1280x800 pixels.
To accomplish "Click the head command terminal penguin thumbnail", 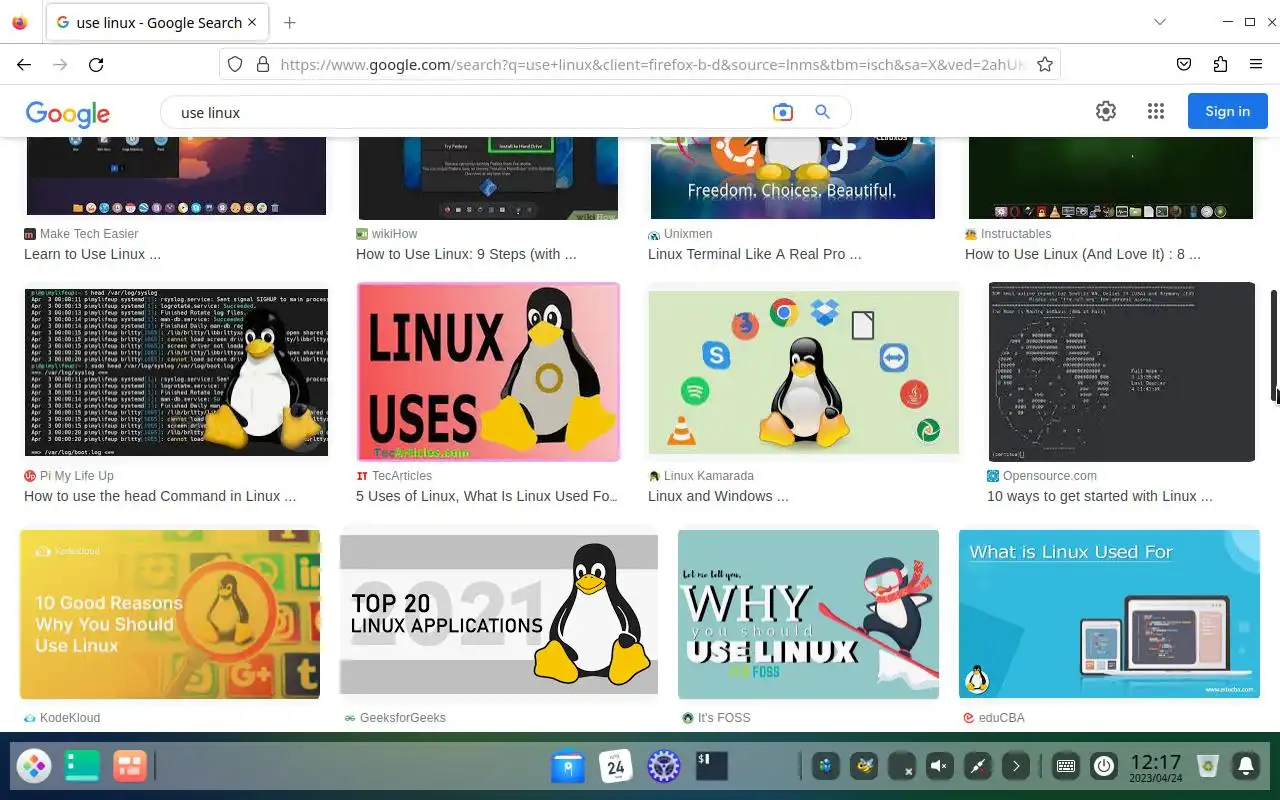I will pyautogui.click(x=176, y=372).
